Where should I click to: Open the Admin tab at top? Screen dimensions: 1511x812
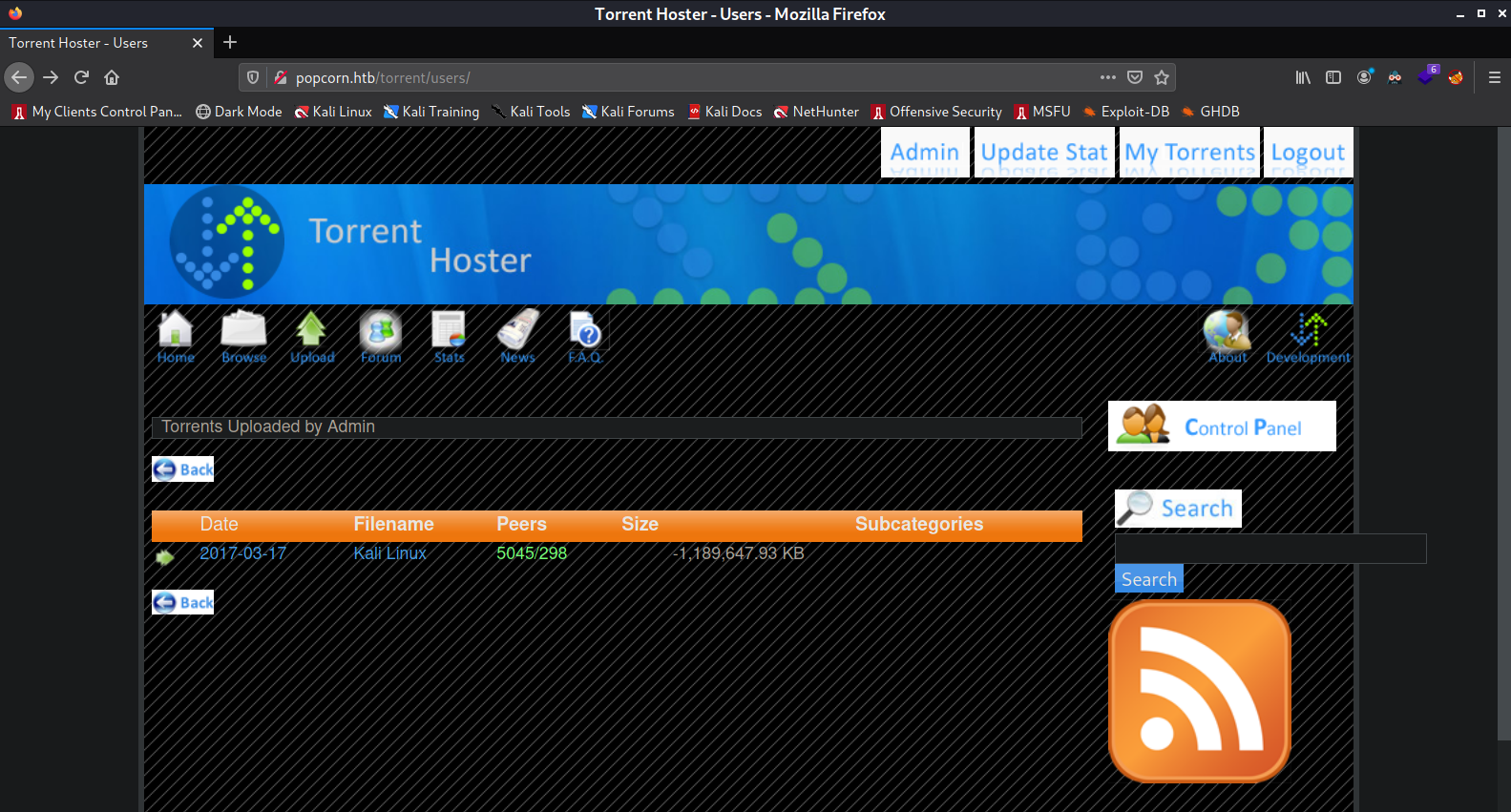click(925, 153)
